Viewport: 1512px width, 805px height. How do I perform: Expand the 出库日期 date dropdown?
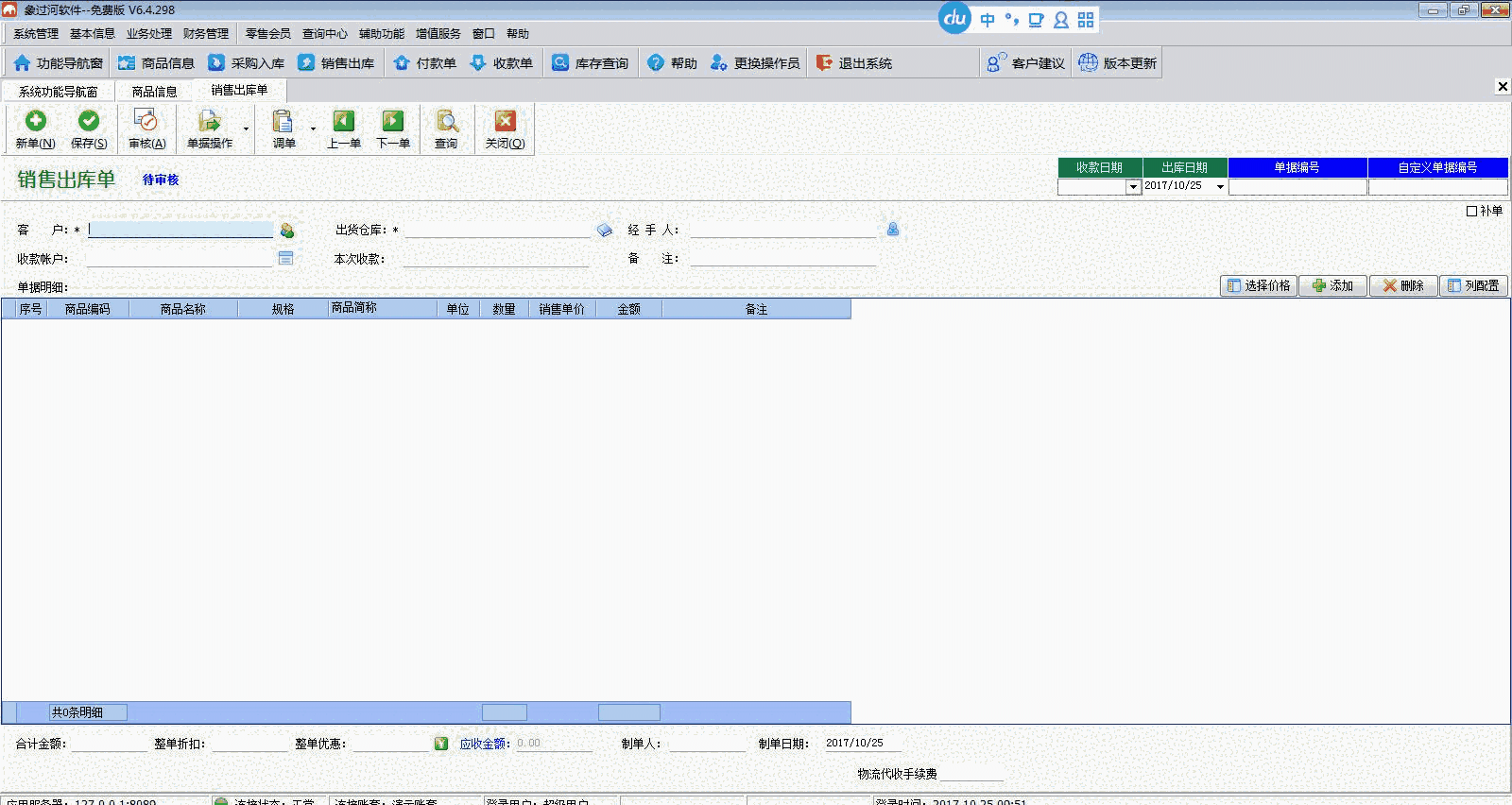coord(1220,187)
